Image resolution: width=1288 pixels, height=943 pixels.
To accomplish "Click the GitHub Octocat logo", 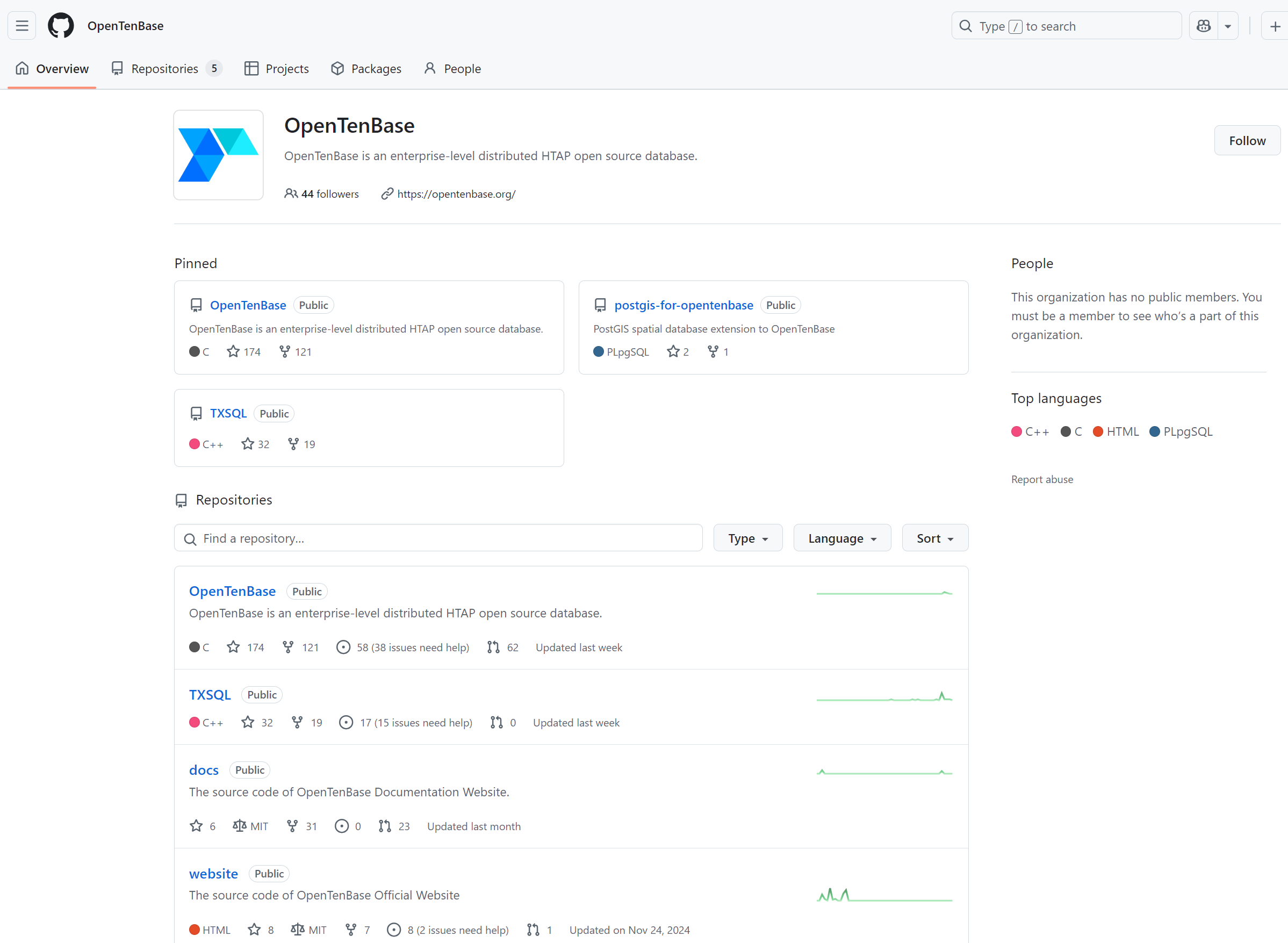I will pyautogui.click(x=61, y=26).
